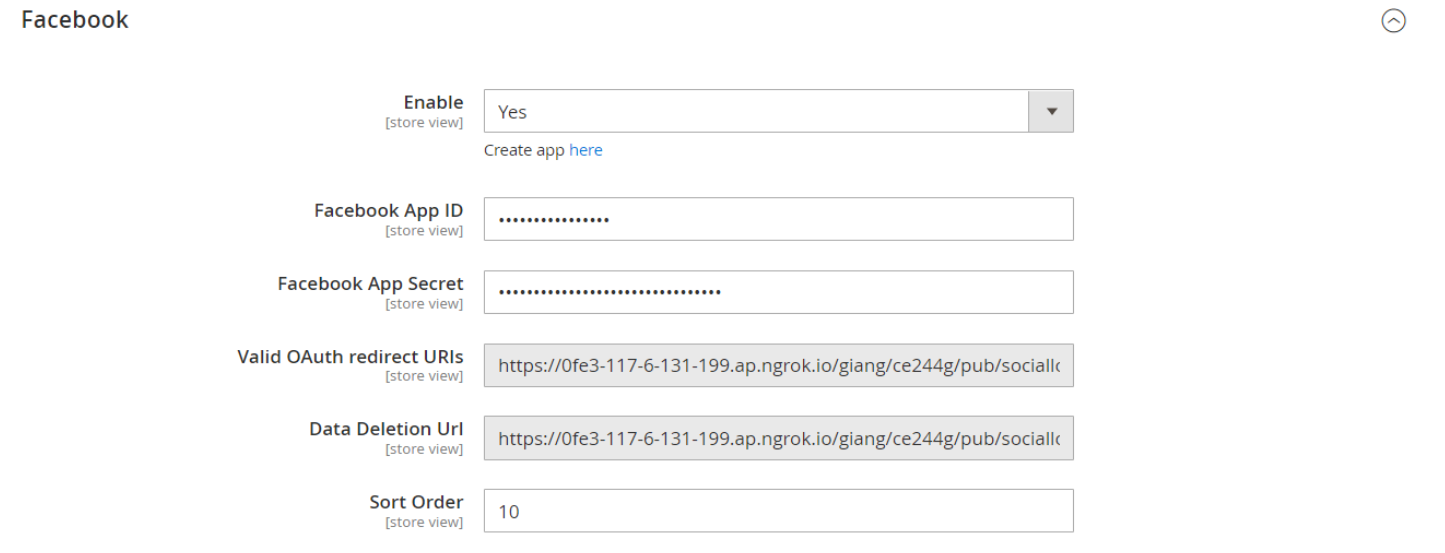Screen dimensions: 1445x553
Task: Click the Valid OAuth redirect URIs field
Action: pos(778,365)
